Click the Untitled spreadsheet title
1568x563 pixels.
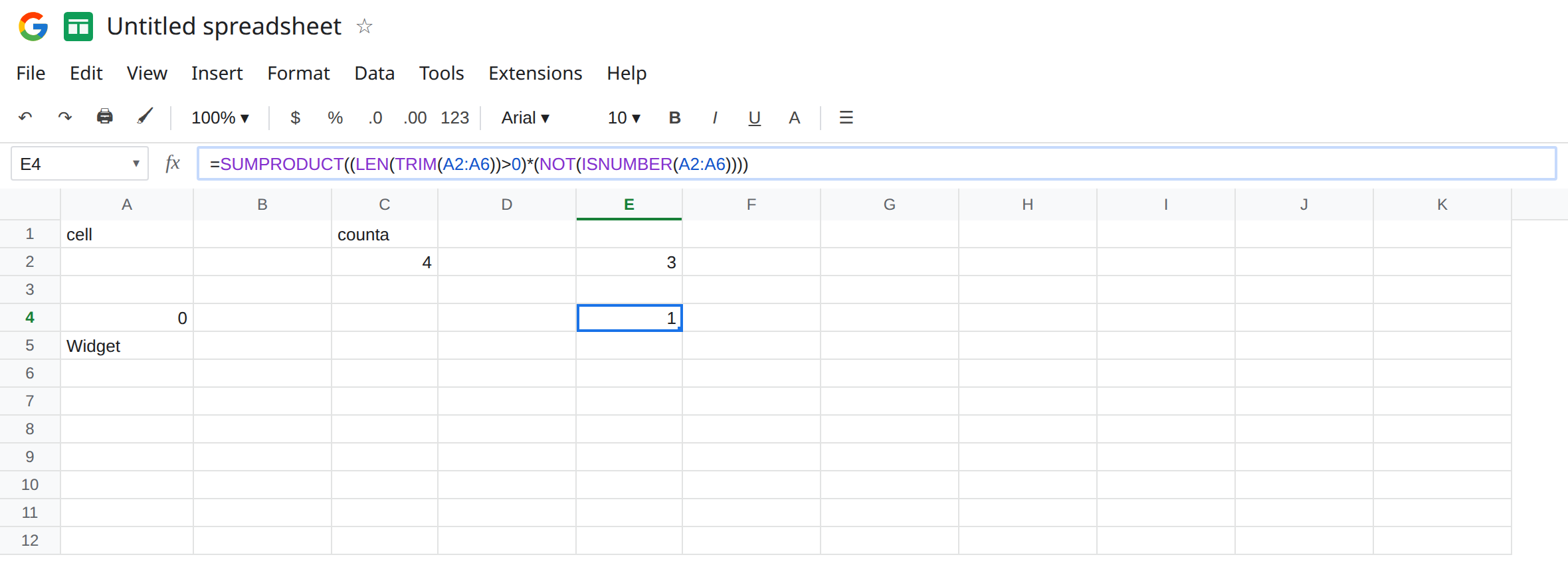[224, 27]
